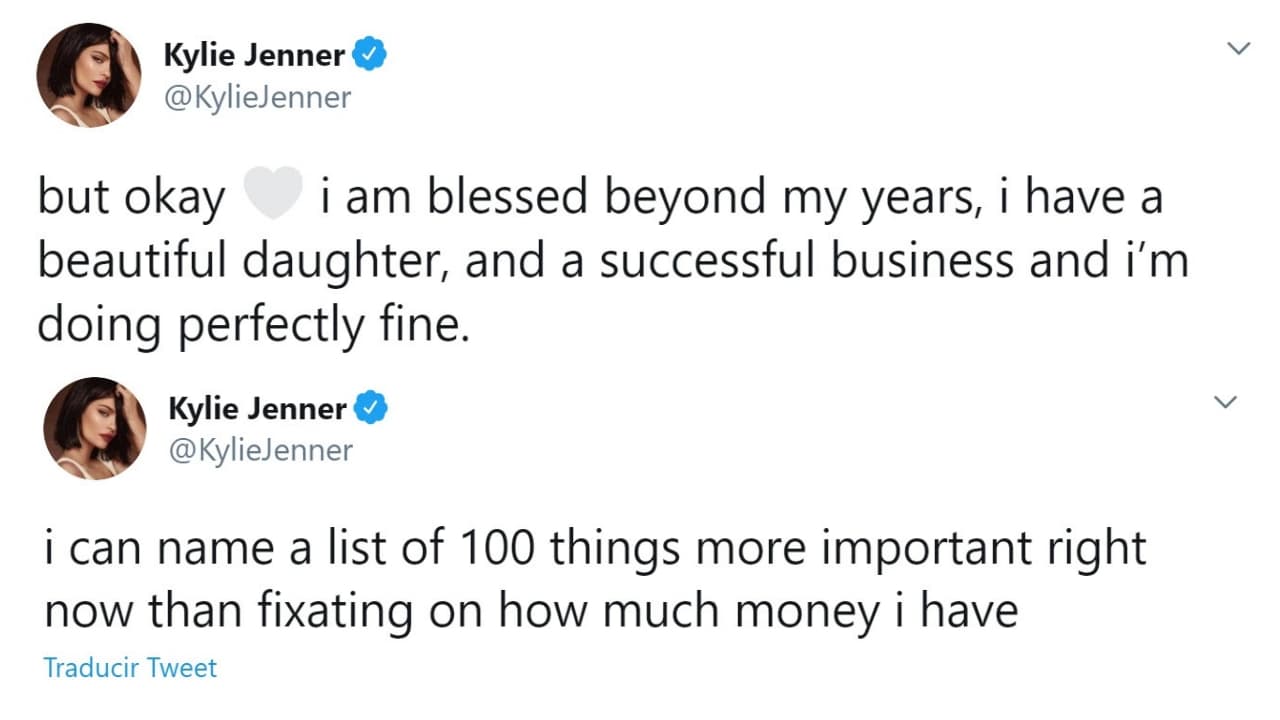
Task: Select Traducir Tweet to translate the text
Action: coord(128,667)
